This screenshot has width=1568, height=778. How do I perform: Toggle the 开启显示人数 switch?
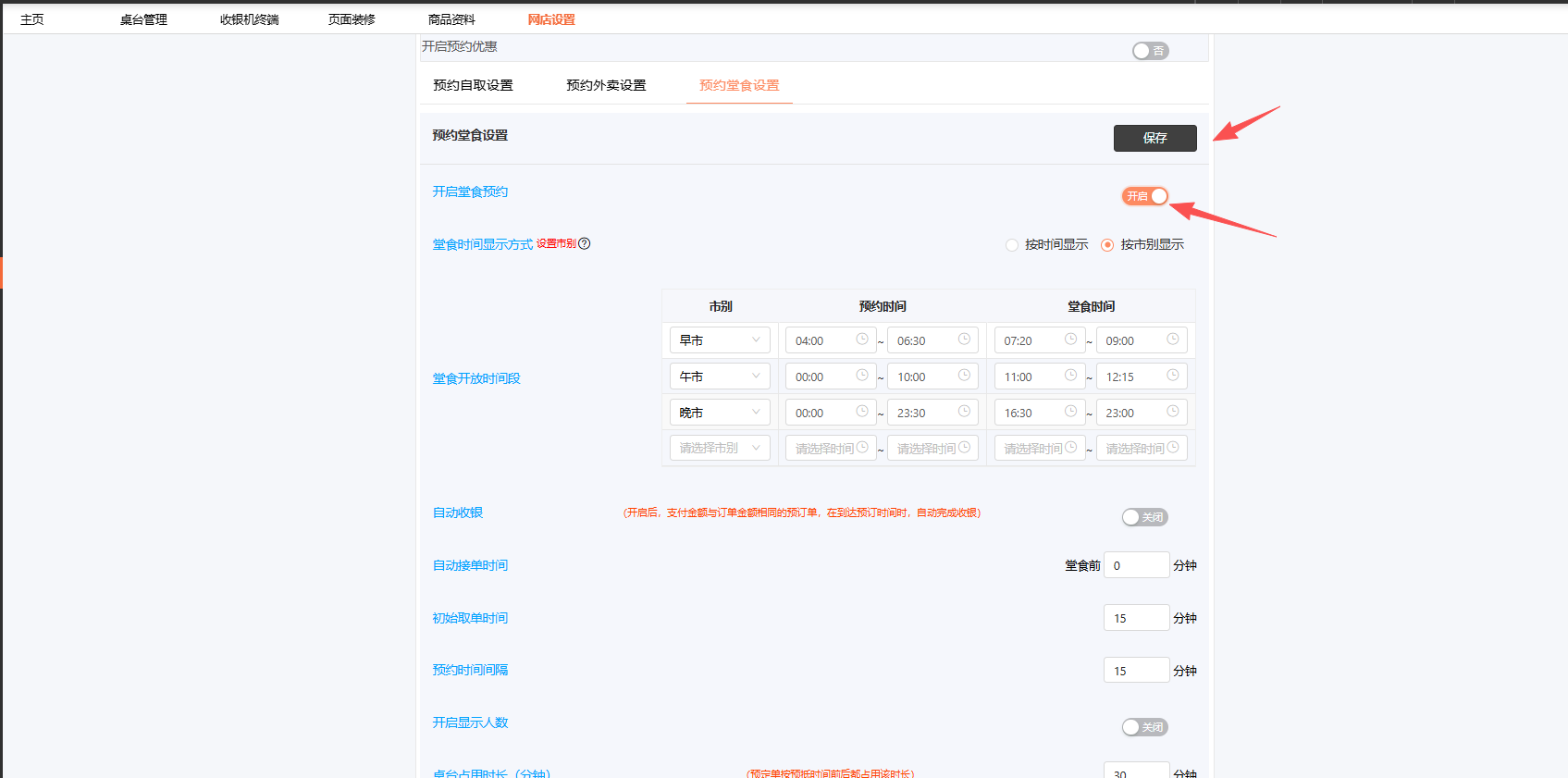[x=1144, y=727]
